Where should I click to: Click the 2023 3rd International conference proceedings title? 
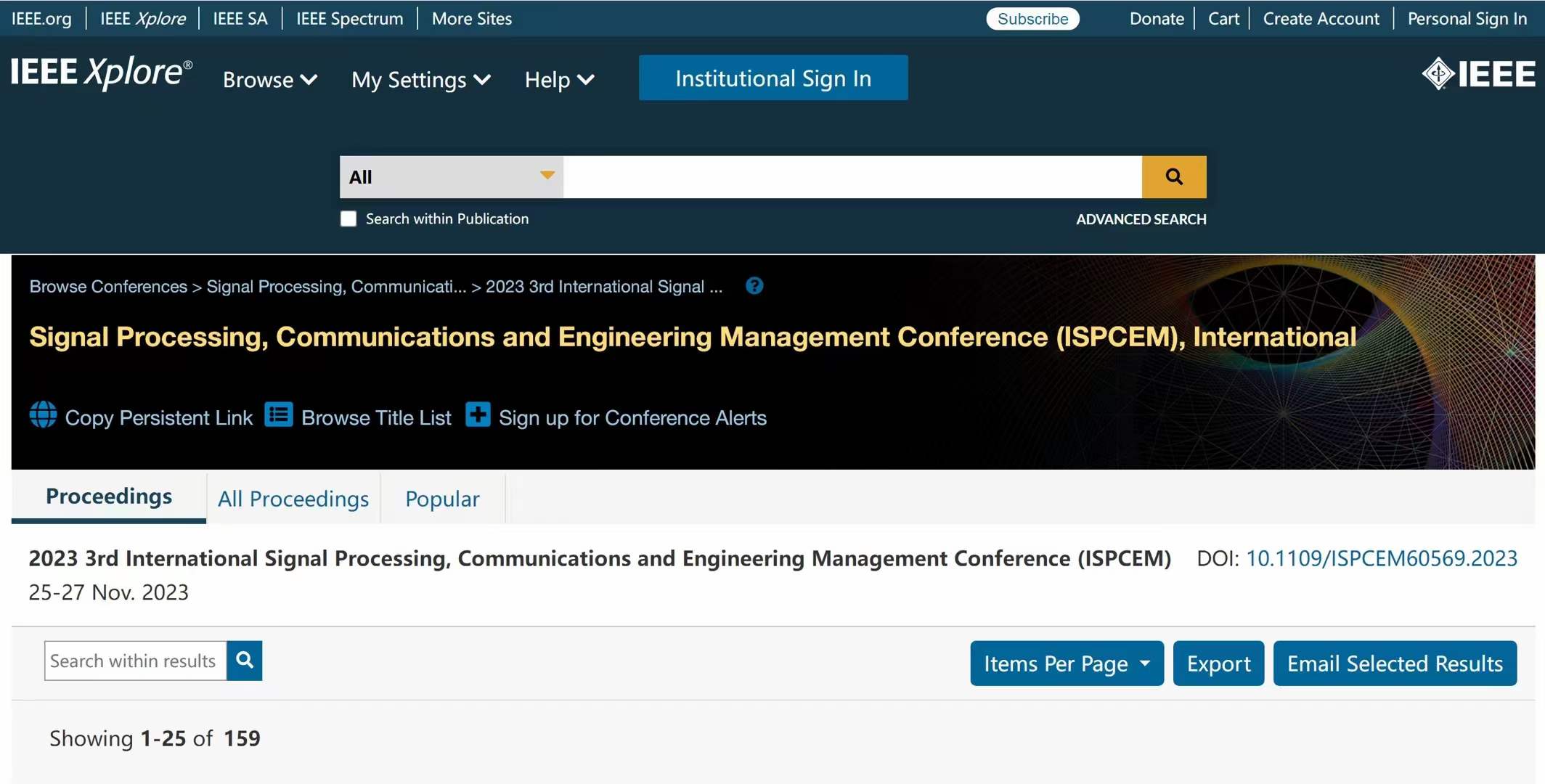pyautogui.click(x=600, y=558)
